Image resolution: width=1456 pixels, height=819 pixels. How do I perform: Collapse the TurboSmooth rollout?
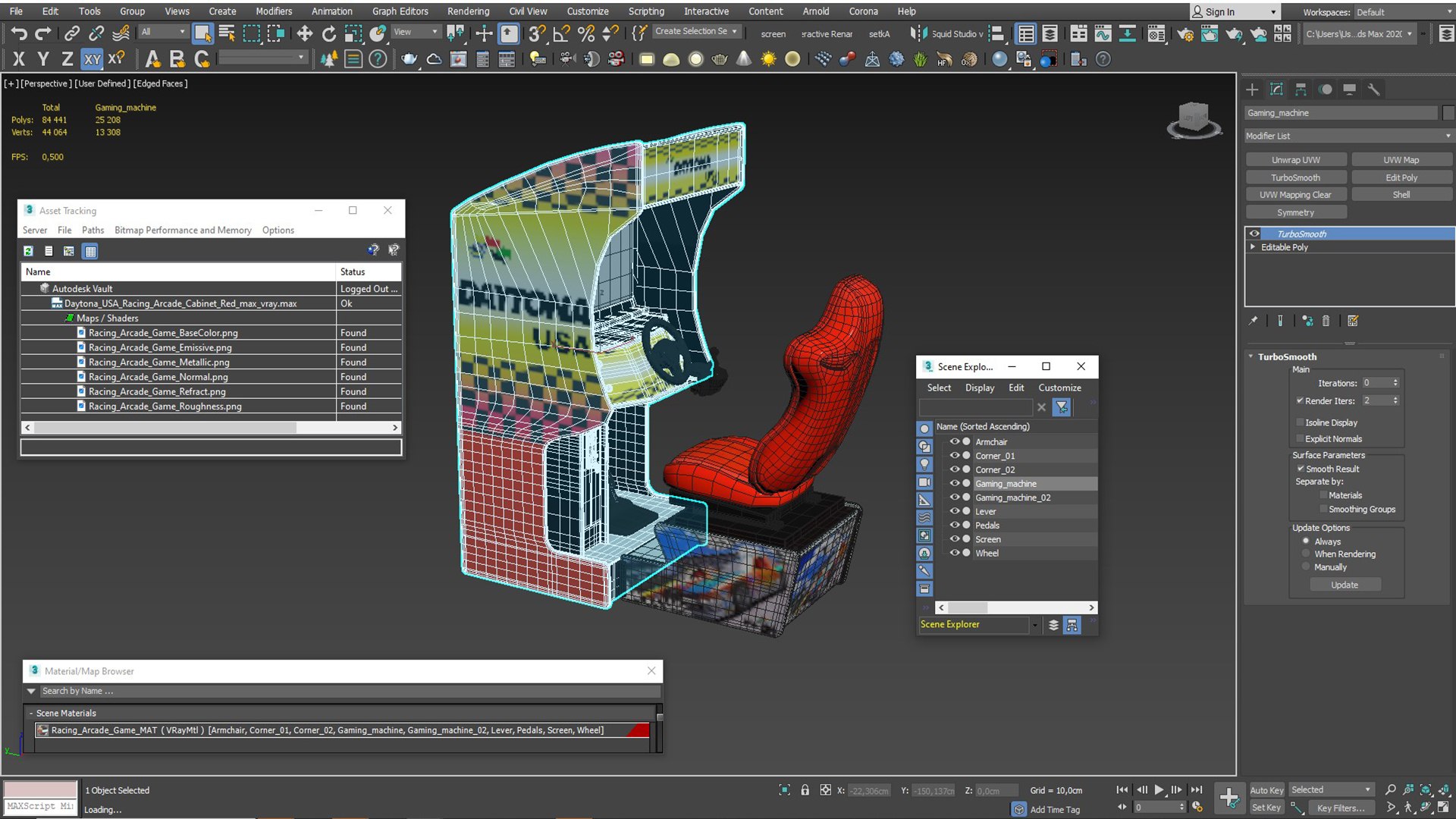(x=1250, y=356)
